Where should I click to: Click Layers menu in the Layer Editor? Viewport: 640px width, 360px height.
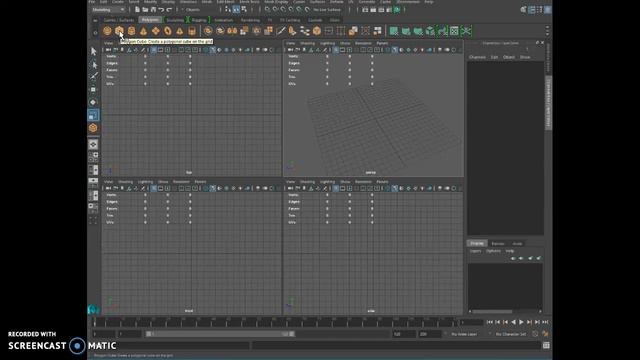(475, 251)
